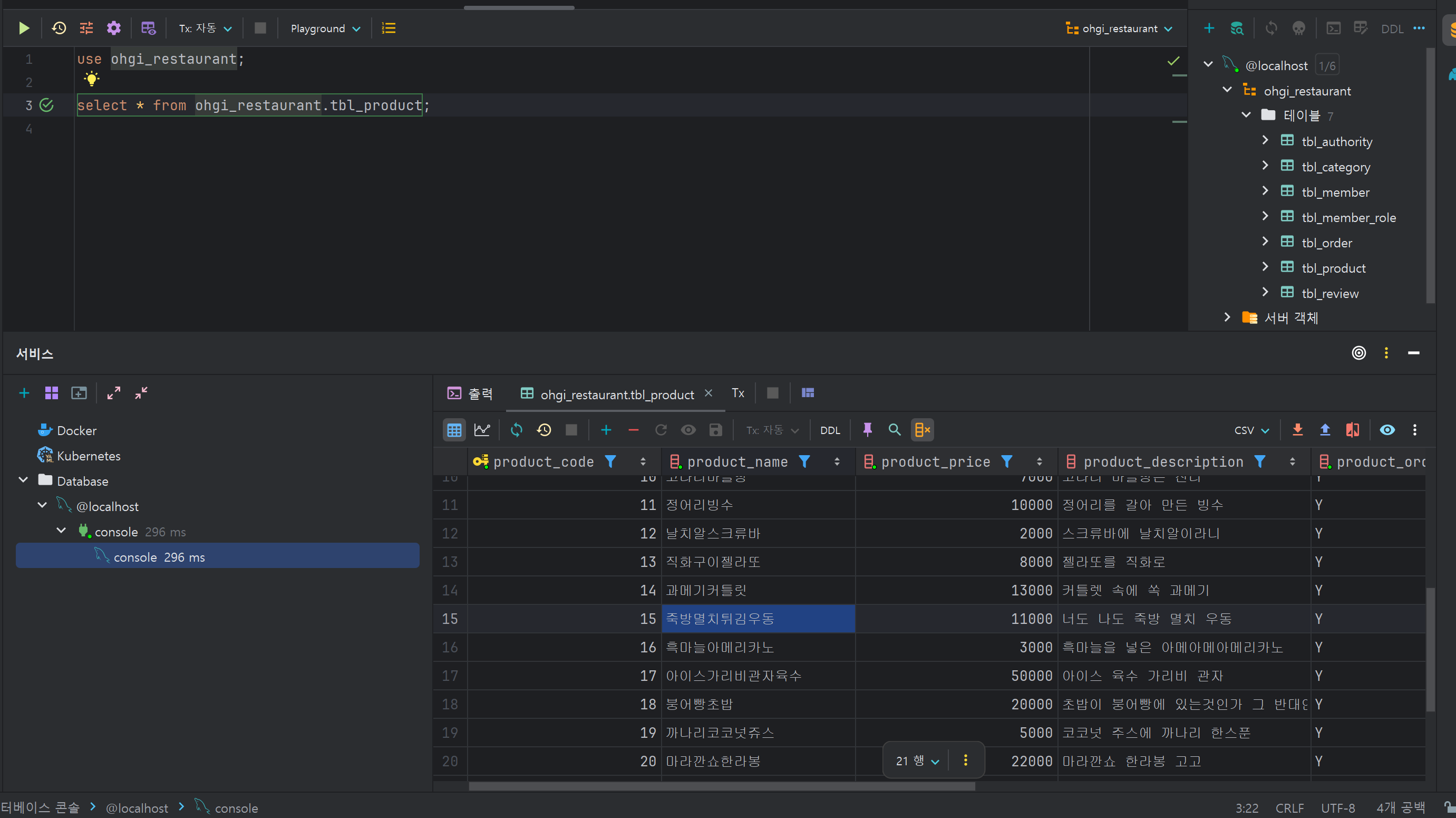Open the find magnifier in results toolbar
The width and height of the screenshot is (1456, 818).
coord(894,430)
